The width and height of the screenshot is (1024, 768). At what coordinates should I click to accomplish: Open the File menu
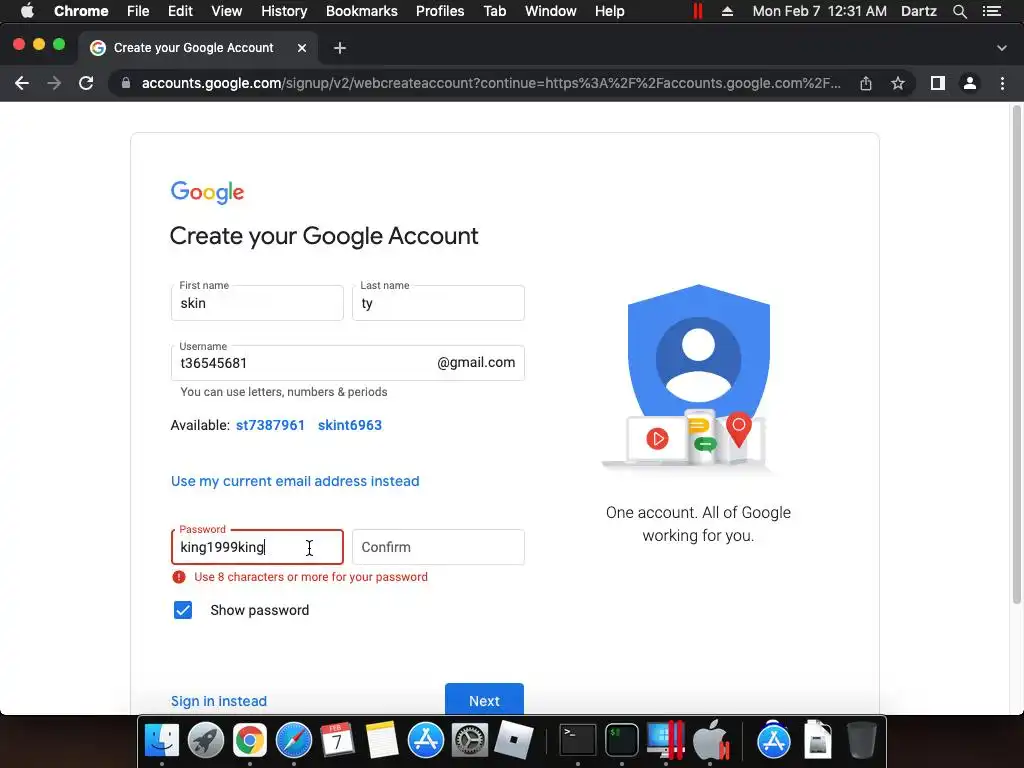coord(138,11)
